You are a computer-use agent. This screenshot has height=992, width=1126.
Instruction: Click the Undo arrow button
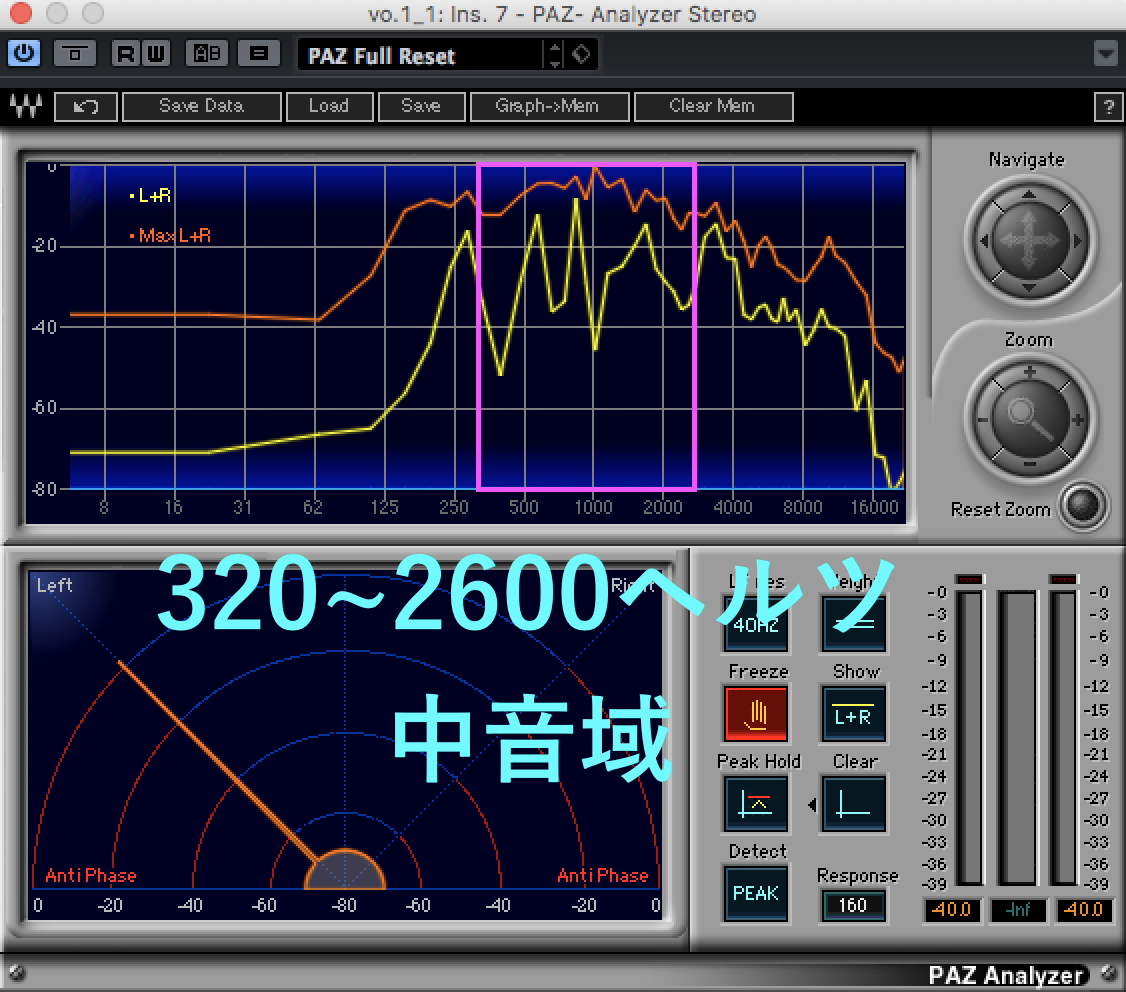pos(85,107)
